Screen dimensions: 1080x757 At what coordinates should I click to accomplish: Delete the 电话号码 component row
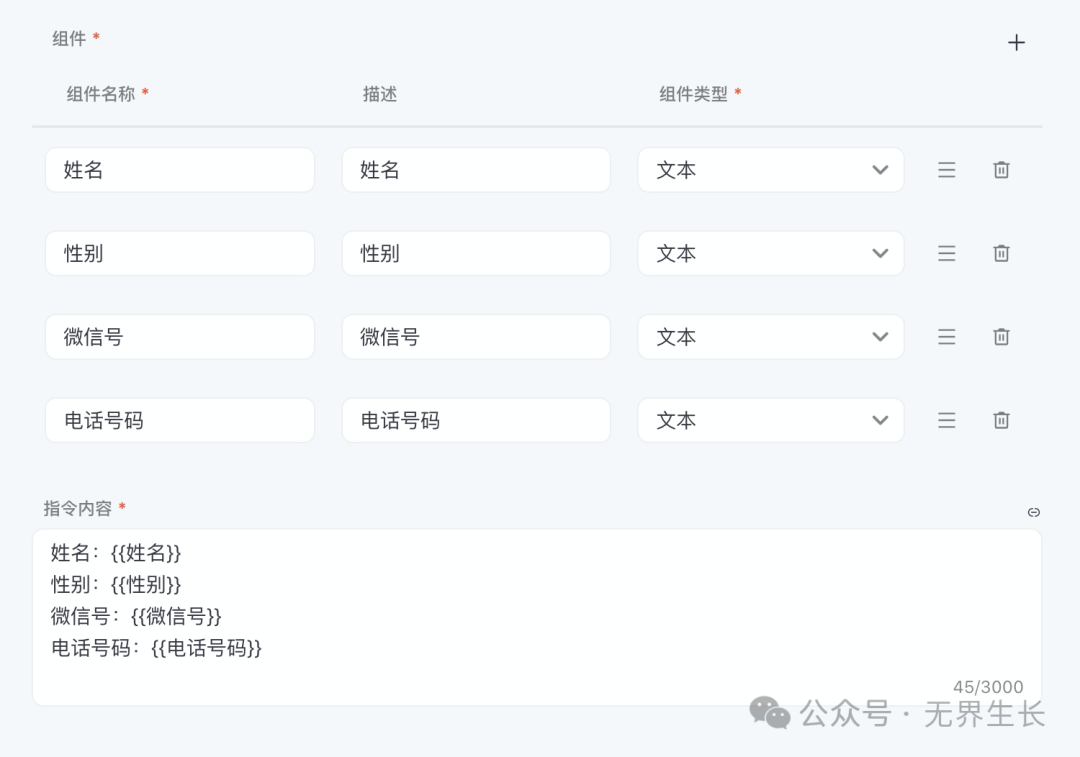pyautogui.click(x=1001, y=420)
